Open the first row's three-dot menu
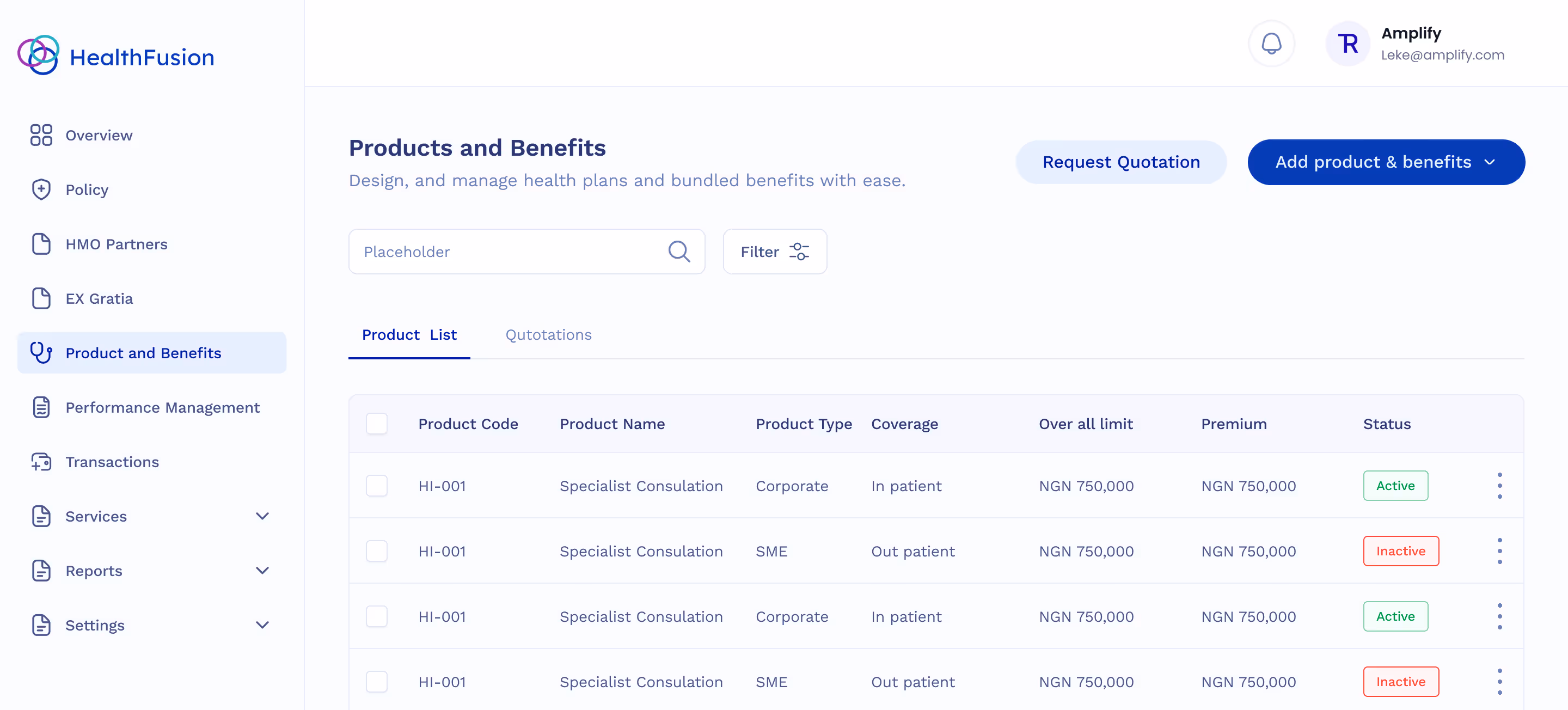The height and width of the screenshot is (710, 1568). [x=1499, y=486]
